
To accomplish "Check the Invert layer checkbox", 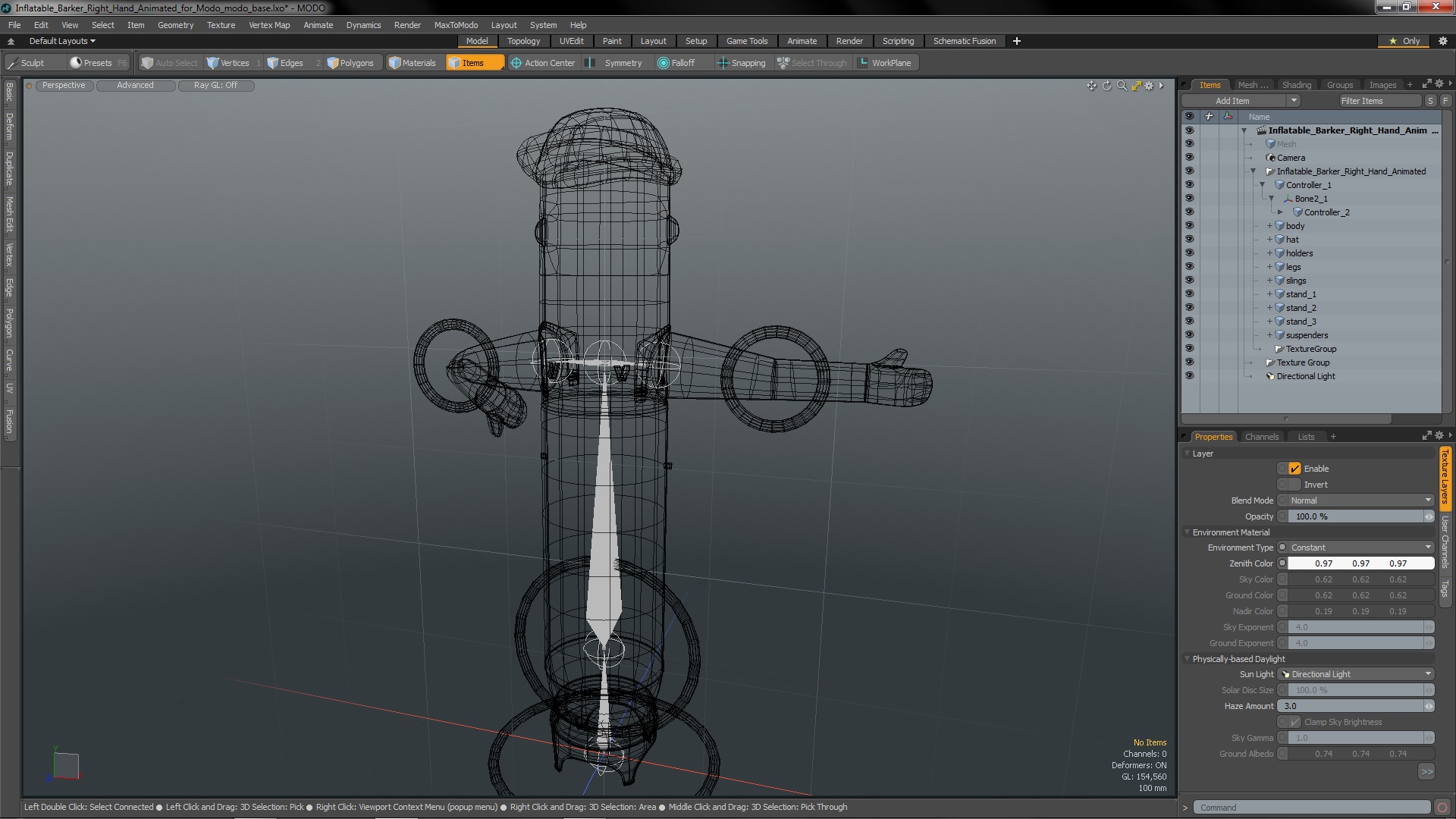I will tap(1294, 485).
